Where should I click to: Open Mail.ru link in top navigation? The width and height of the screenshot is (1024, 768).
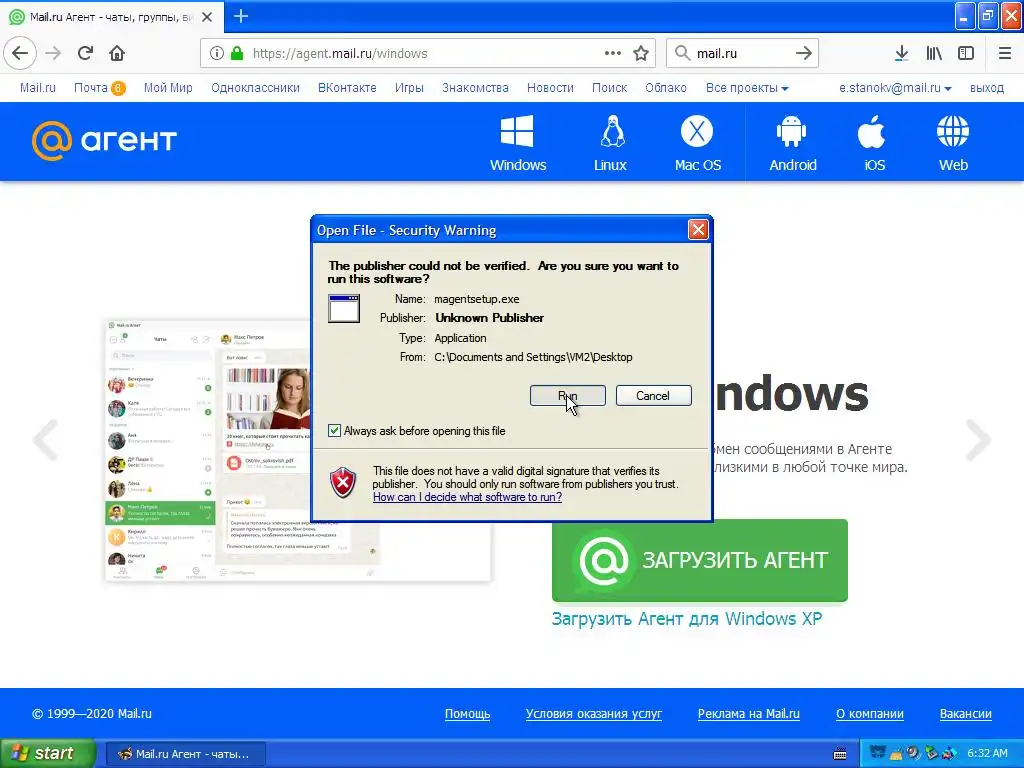(38, 88)
